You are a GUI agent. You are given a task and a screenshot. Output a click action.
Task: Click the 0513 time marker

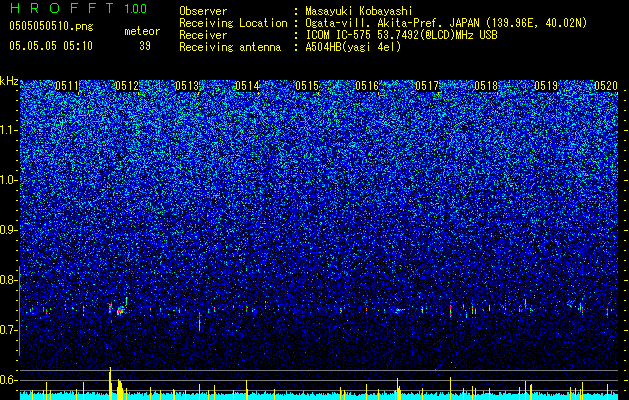point(187,86)
